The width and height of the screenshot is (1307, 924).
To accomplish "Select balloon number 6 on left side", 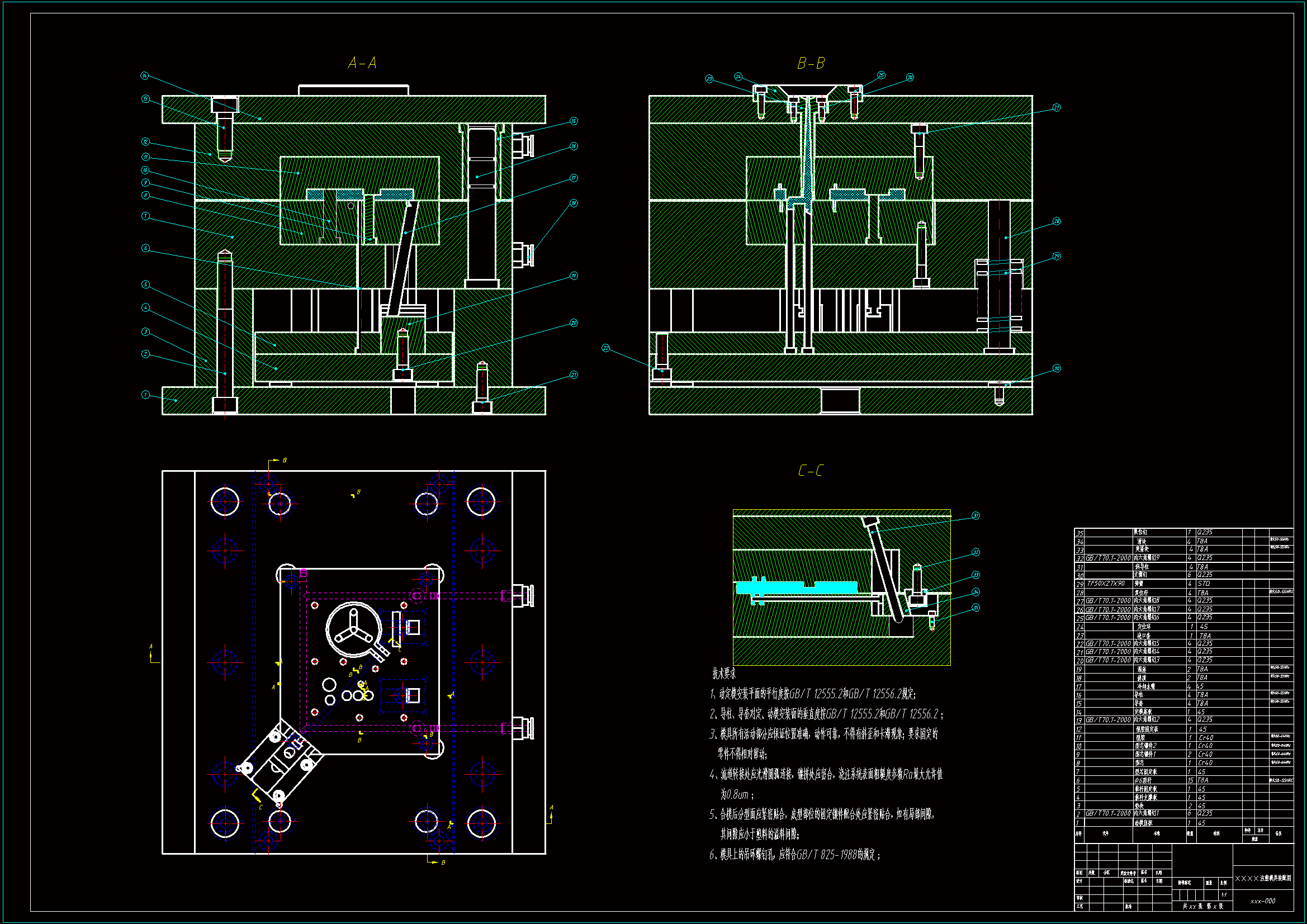I will tap(146, 248).
